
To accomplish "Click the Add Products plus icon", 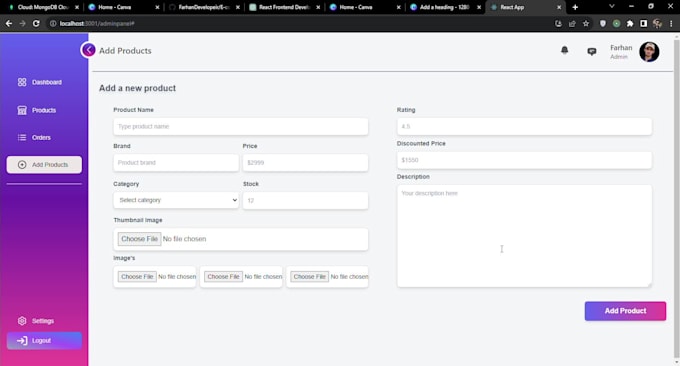I will (x=22, y=165).
